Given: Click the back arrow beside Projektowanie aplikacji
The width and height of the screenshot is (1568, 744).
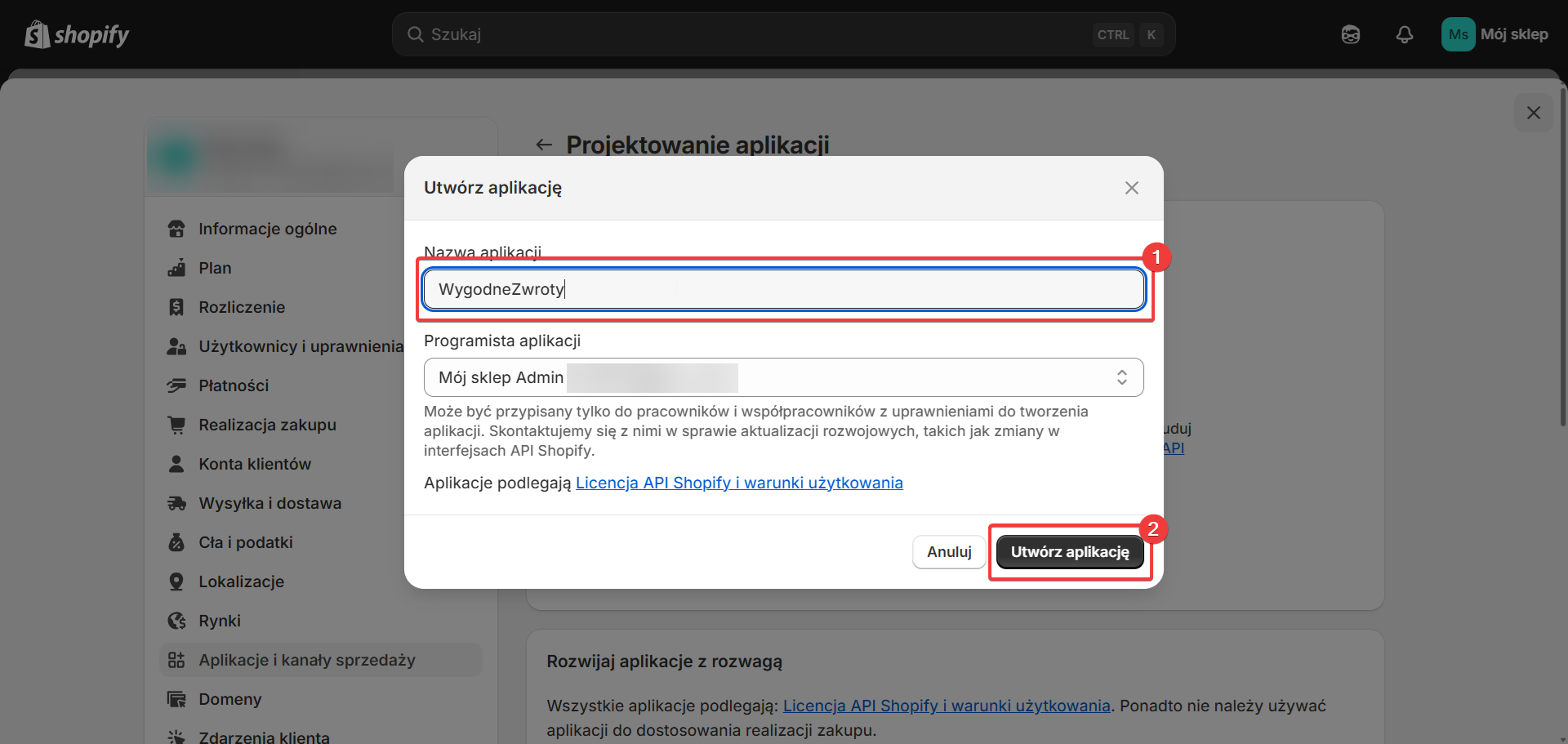Looking at the screenshot, I should pyautogui.click(x=544, y=145).
